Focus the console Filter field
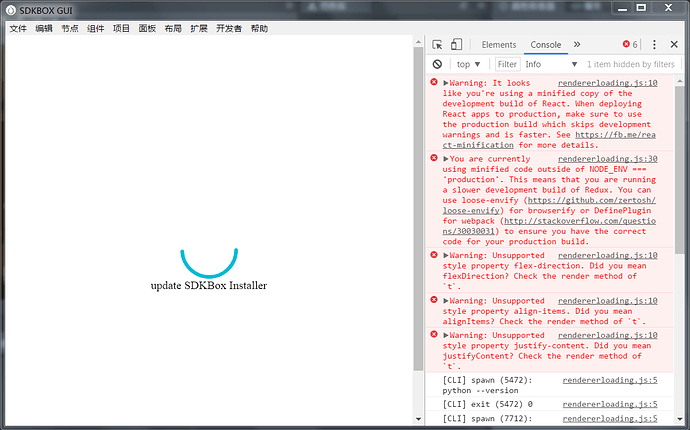This screenshot has height=430, width=690. [x=507, y=64]
